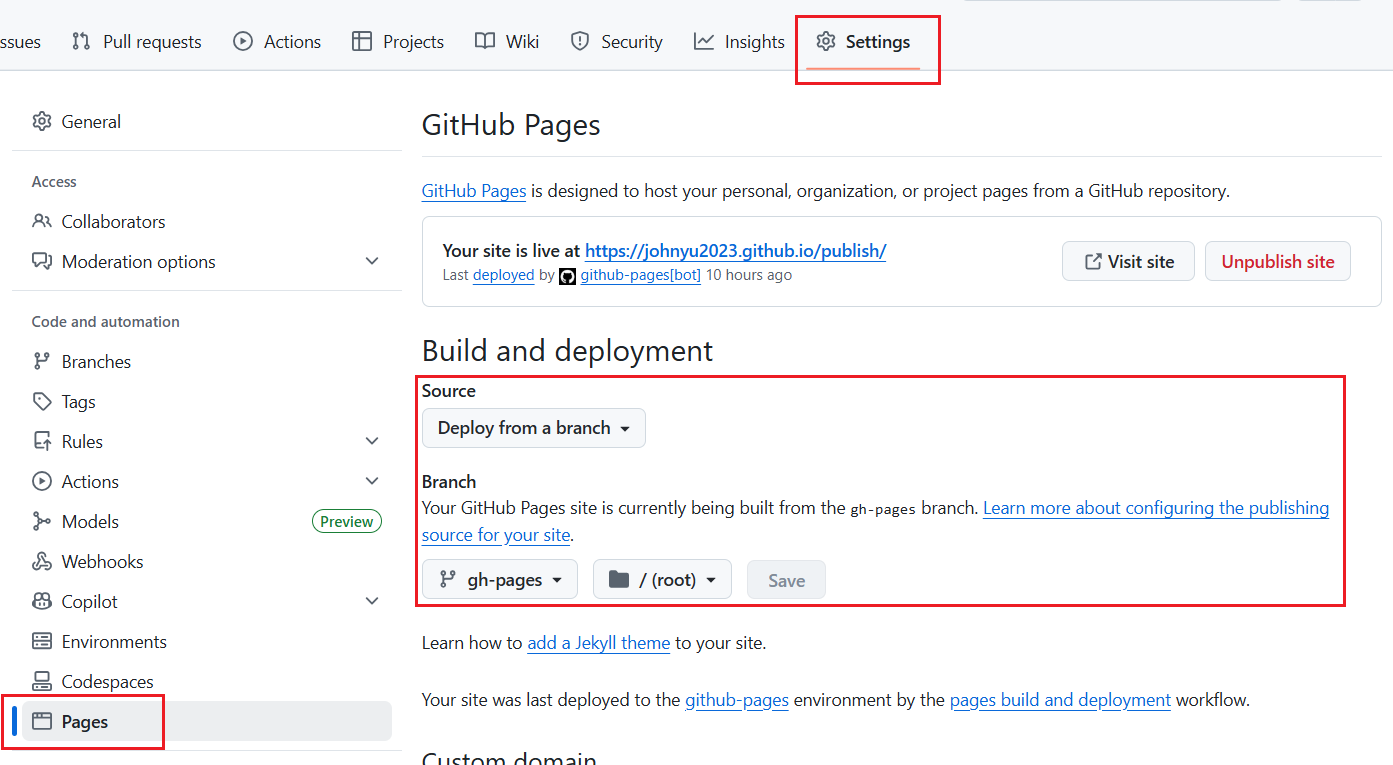Open the / (root) folder dropdown
Viewport: 1393px width, 765px height.
pos(662,580)
